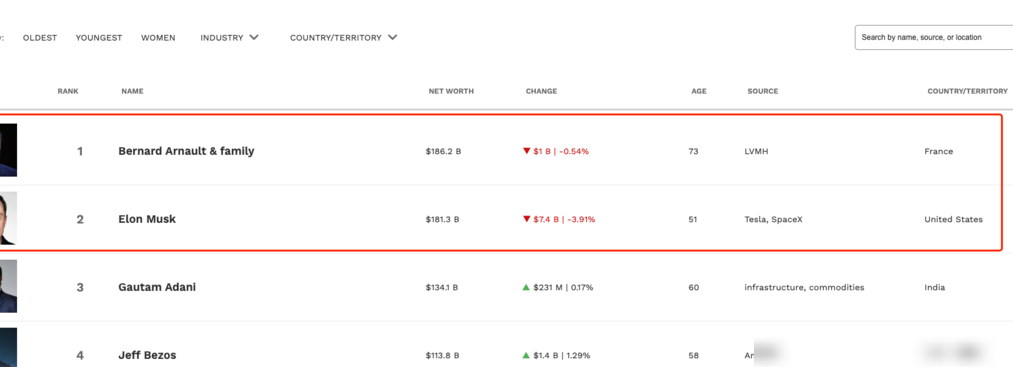The height and width of the screenshot is (367, 1013).
Task: Click the green up arrow in Adani's change
Action: tap(527, 287)
